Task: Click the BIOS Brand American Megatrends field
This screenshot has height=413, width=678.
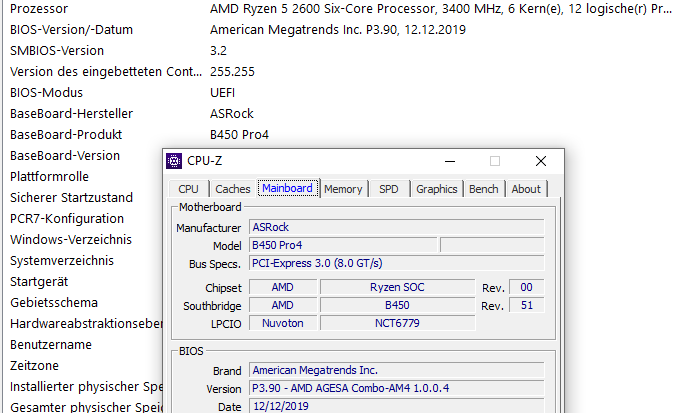Action: click(x=397, y=370)
